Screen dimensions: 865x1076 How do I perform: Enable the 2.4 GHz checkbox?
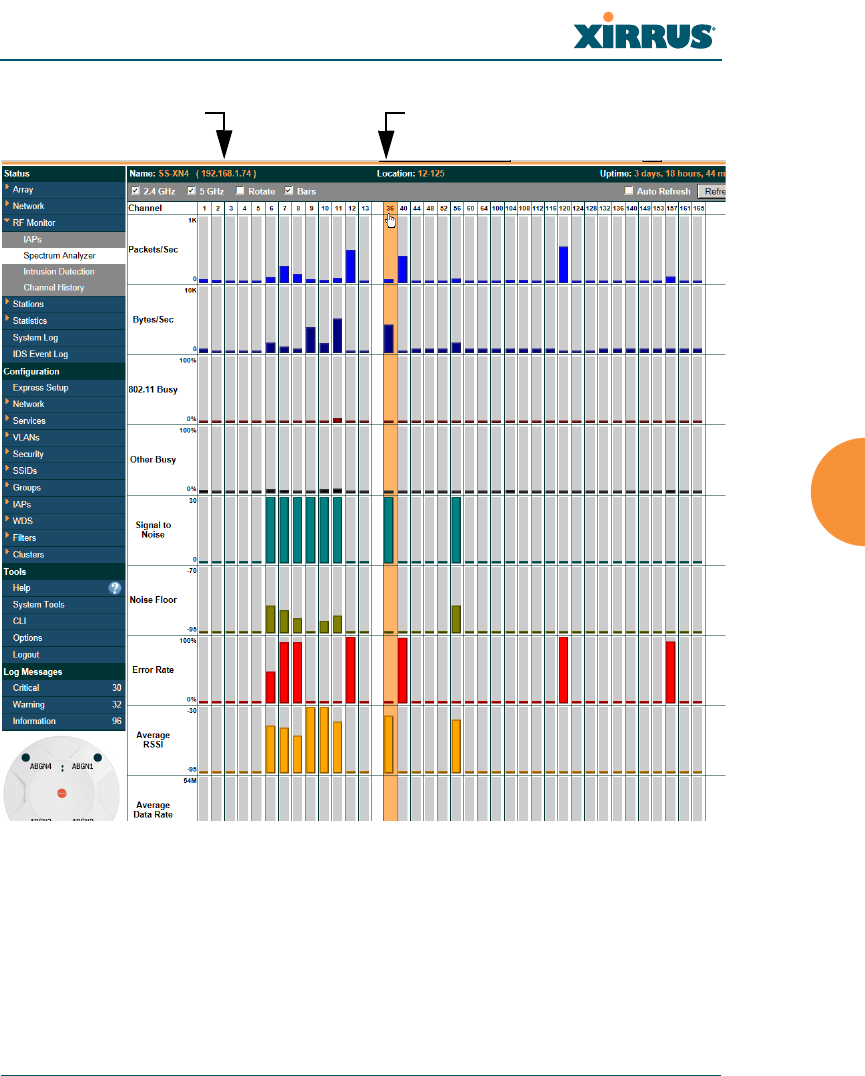[x=136, y=191]
